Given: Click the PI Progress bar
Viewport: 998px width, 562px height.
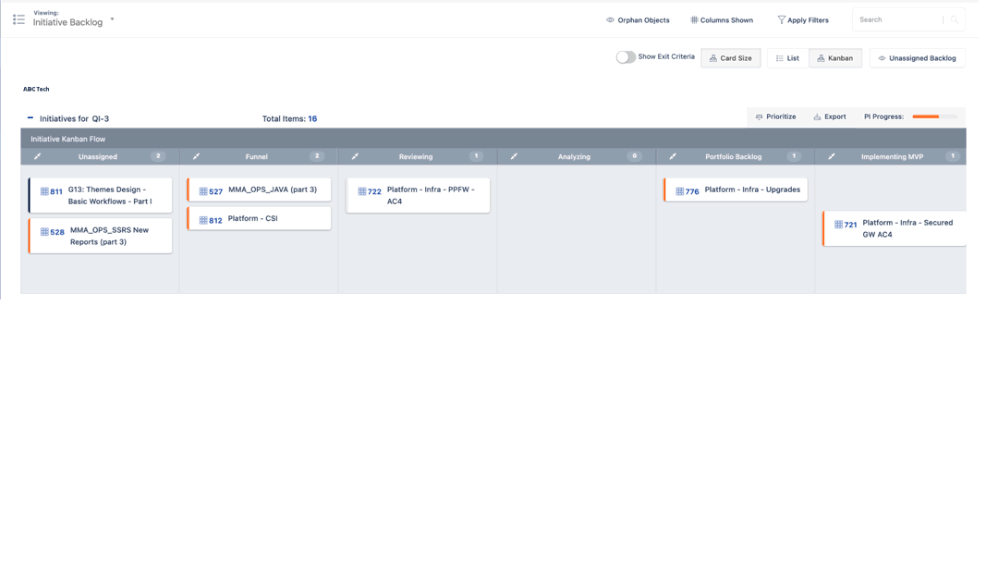Looking at the screenshot, I should click(x=934, y=116).
